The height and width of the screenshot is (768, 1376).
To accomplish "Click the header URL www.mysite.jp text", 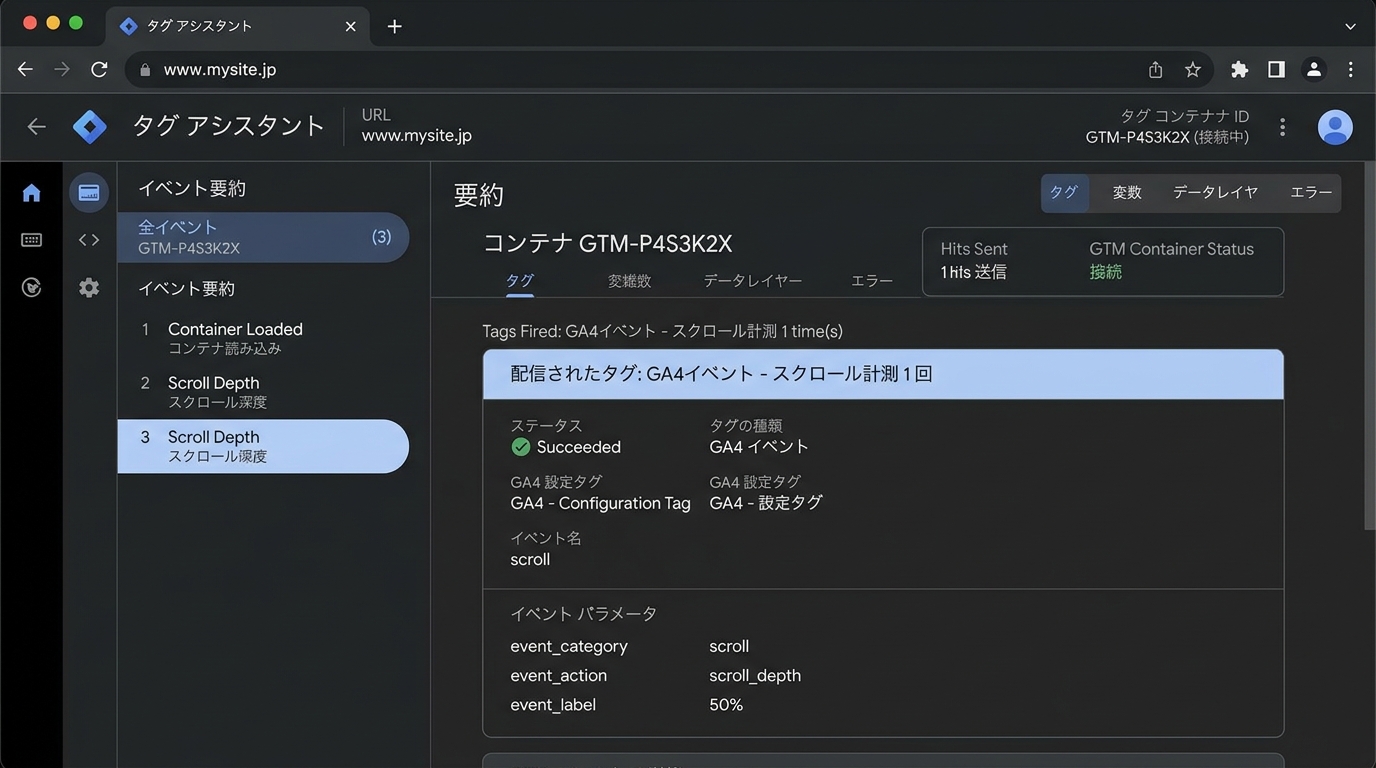I will pyautogui.click(x=416, y=135).
